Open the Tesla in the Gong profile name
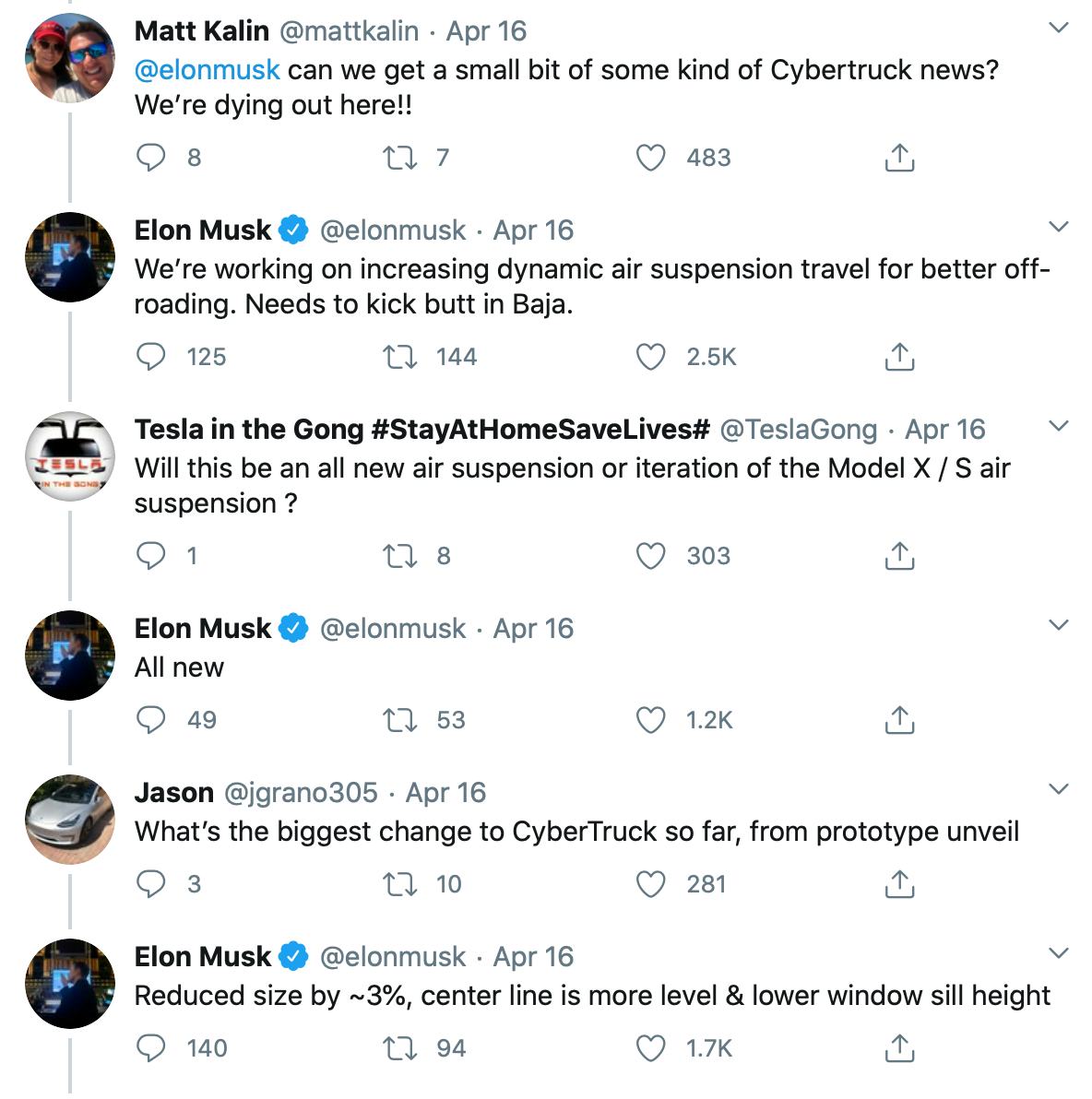Screen dimensions: 1092x1099 (x=421, y=430)
